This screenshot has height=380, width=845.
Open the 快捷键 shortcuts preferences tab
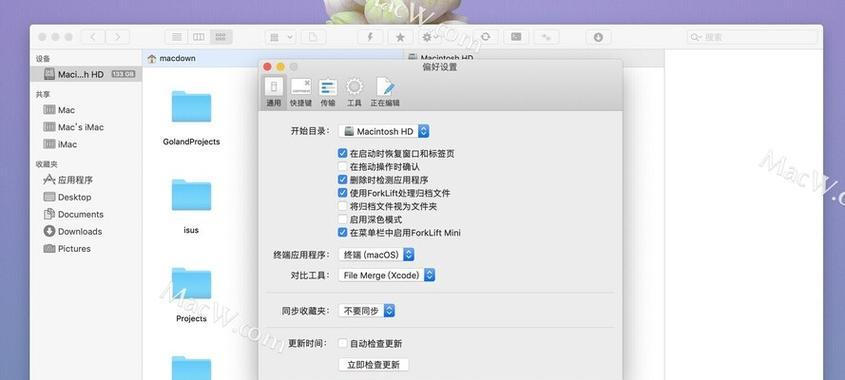point(301,92)
